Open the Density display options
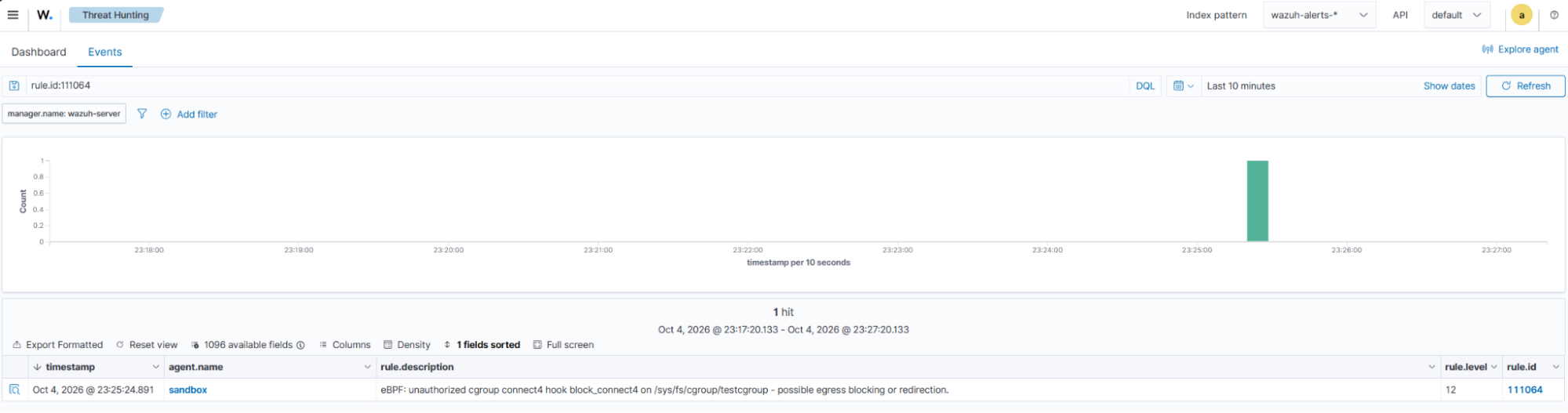 click(407, 345)
